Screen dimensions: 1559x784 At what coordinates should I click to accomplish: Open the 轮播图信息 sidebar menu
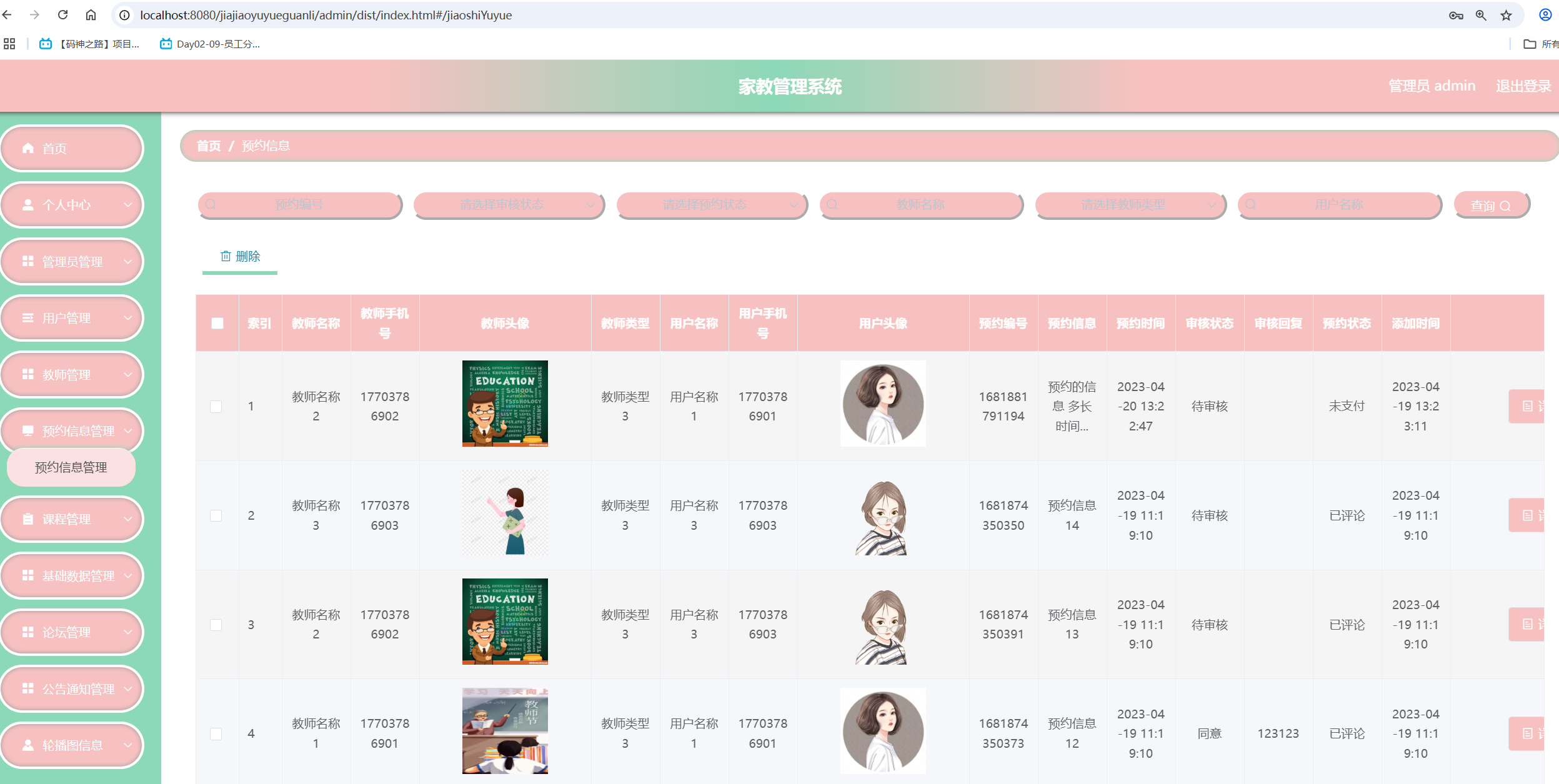[x=72, y=745]
